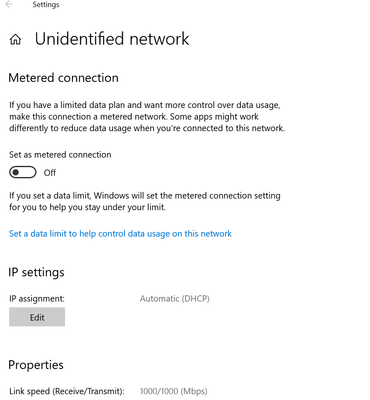Select the Unidentified network heading
The width and height of the screenshot is (370, 400).
point(112,39)
